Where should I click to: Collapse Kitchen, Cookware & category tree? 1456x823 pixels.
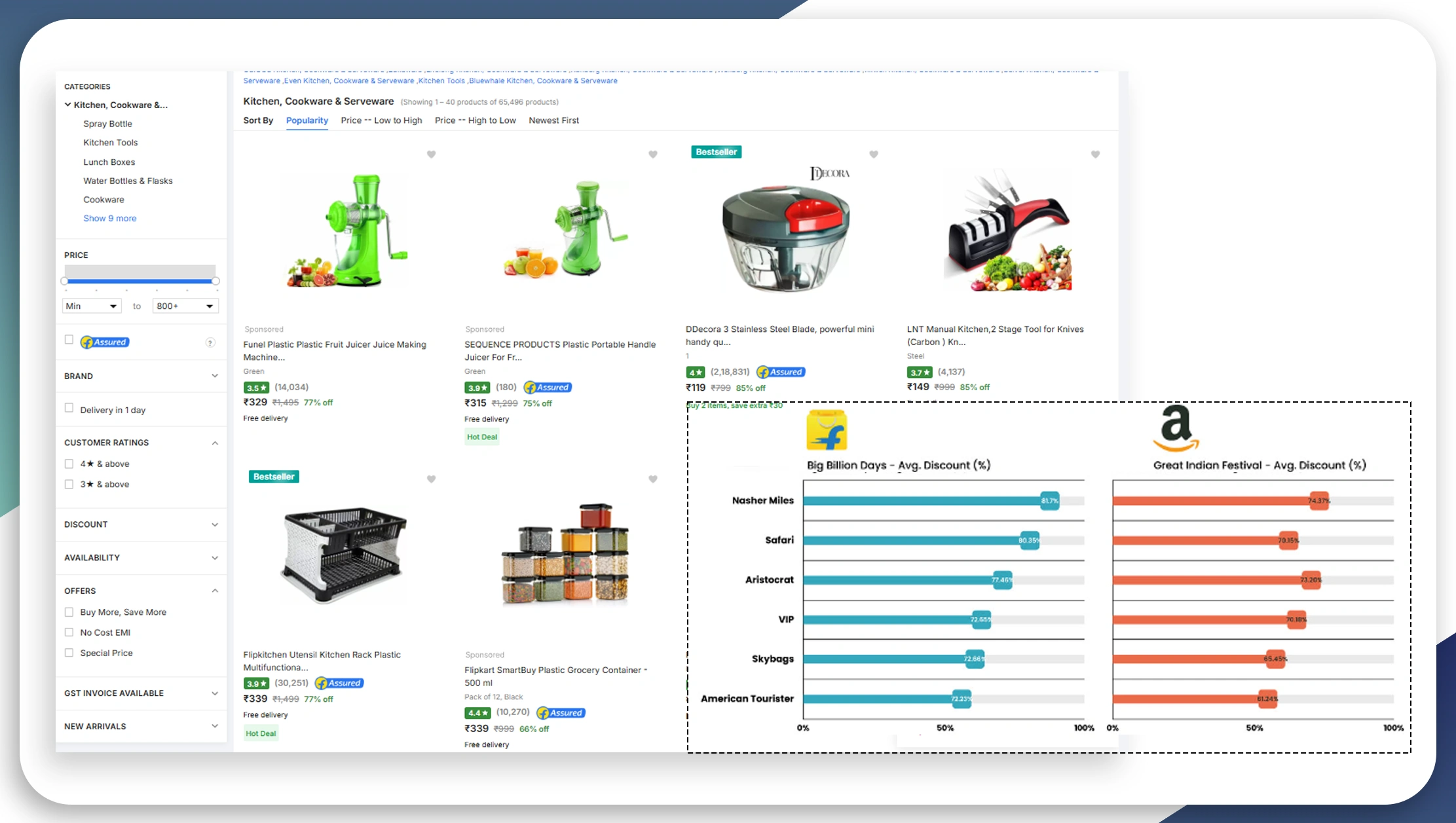67,104
